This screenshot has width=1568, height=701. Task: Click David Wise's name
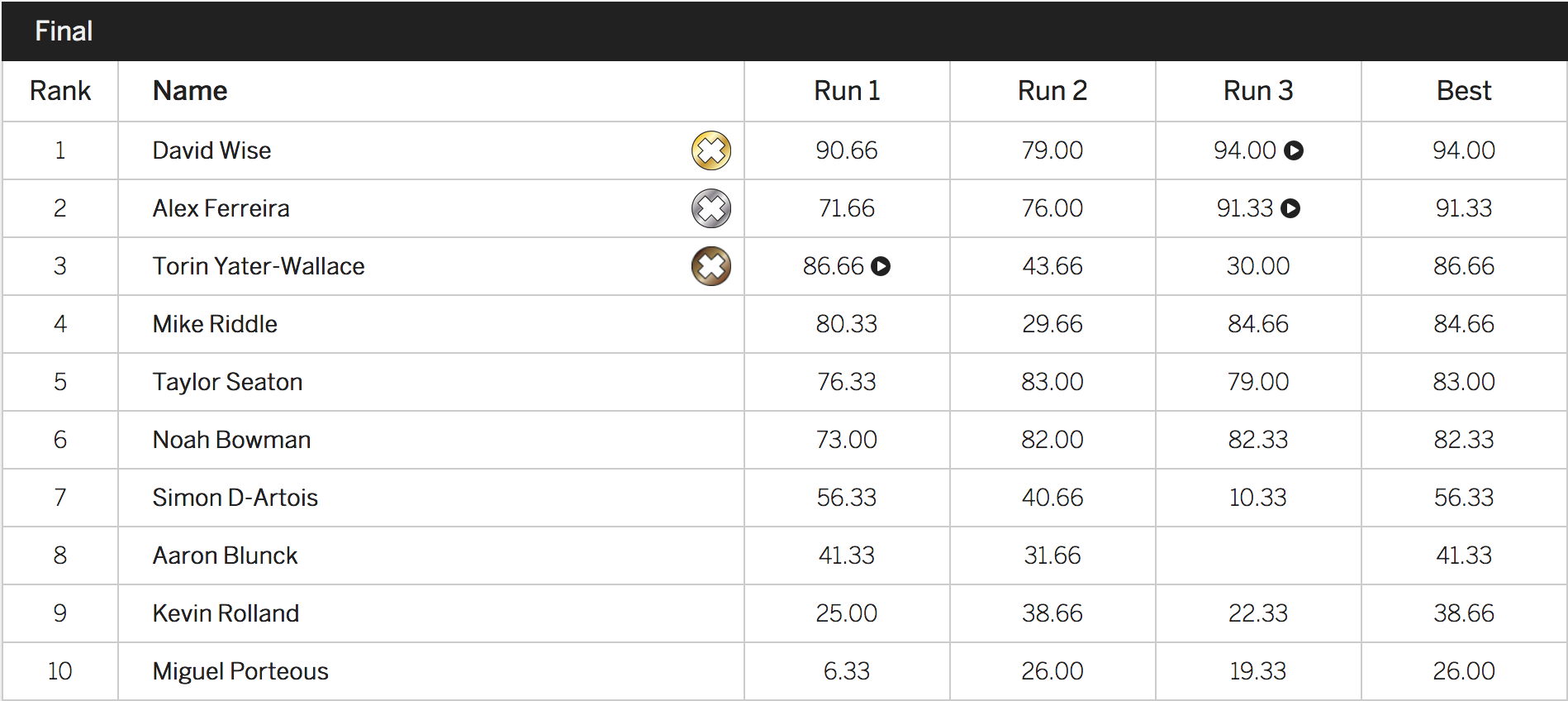click(x=211, y=150)
